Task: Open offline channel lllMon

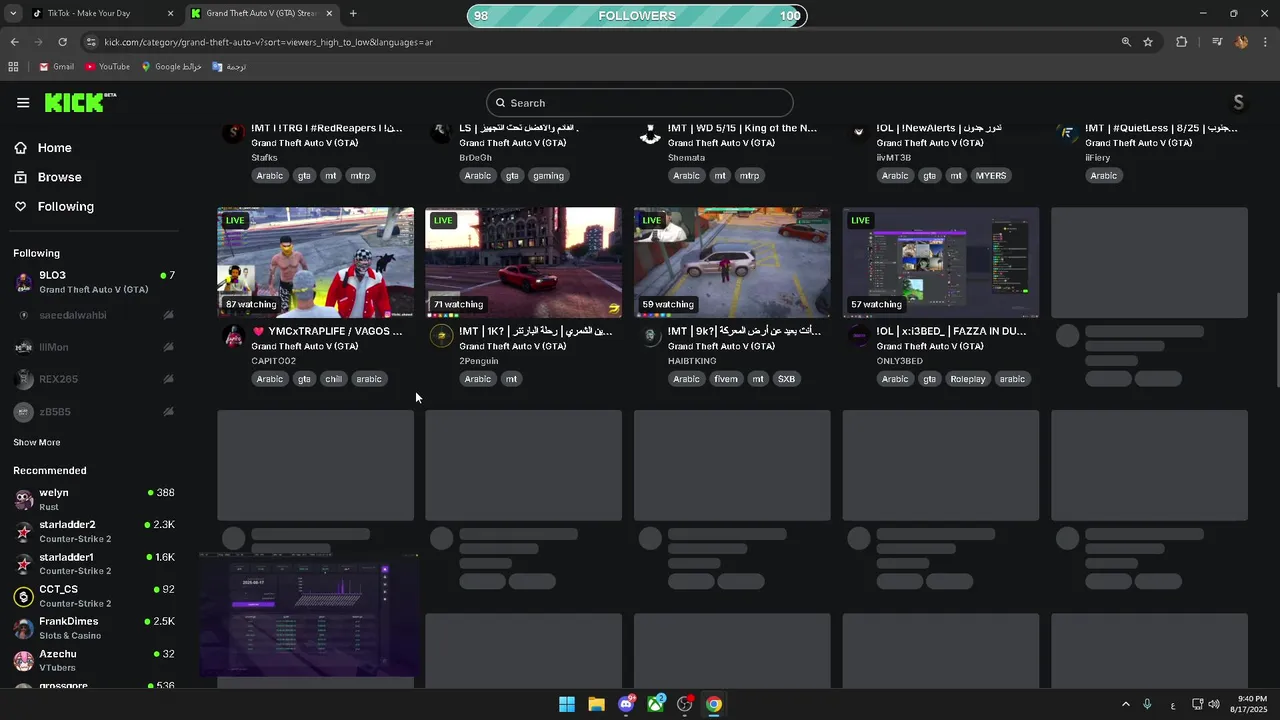Action: click(94, 347)
